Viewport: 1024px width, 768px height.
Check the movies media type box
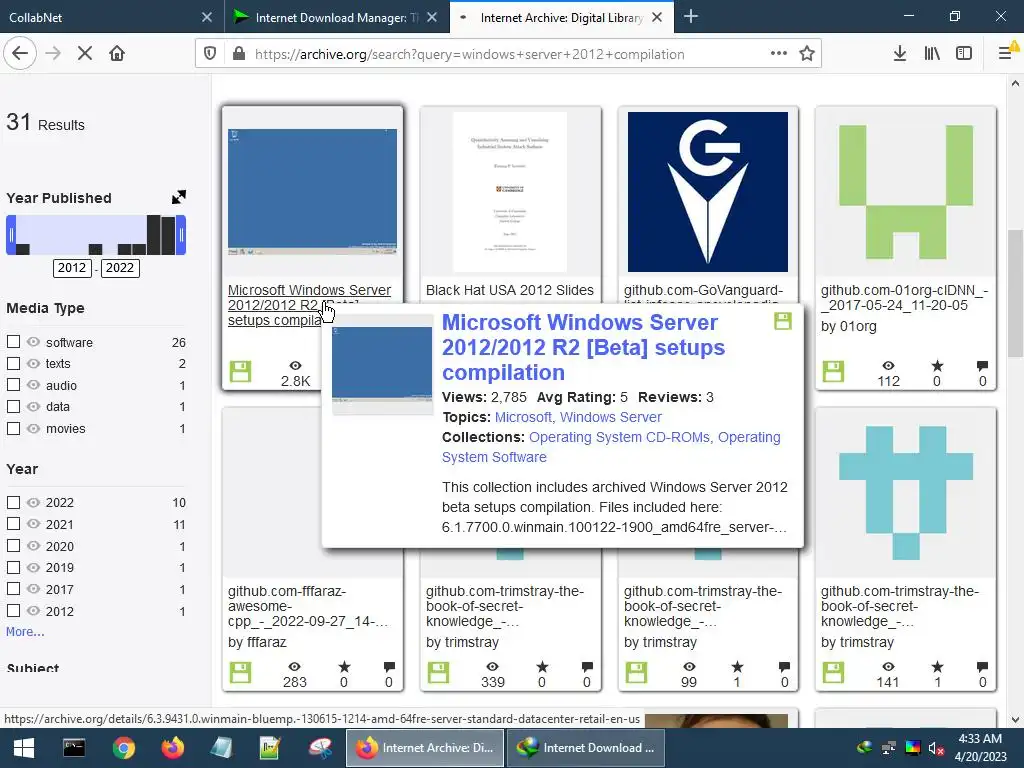coord(13,428)
